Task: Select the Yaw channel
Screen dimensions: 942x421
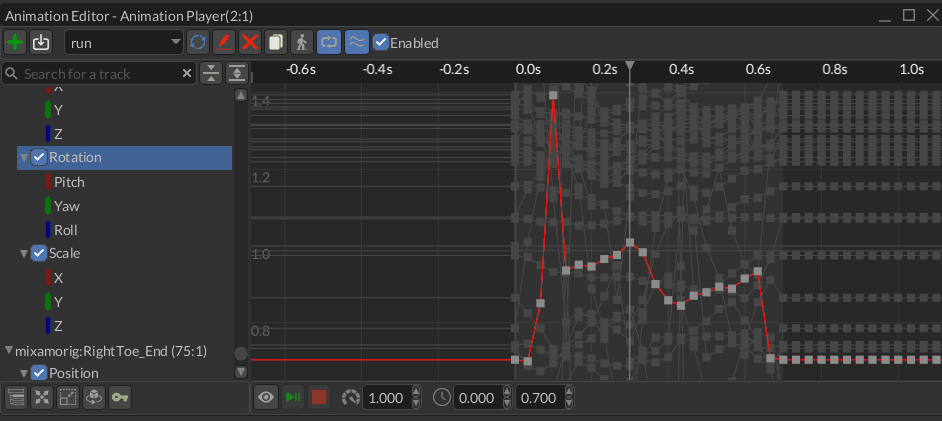Action: click(67, 206)
